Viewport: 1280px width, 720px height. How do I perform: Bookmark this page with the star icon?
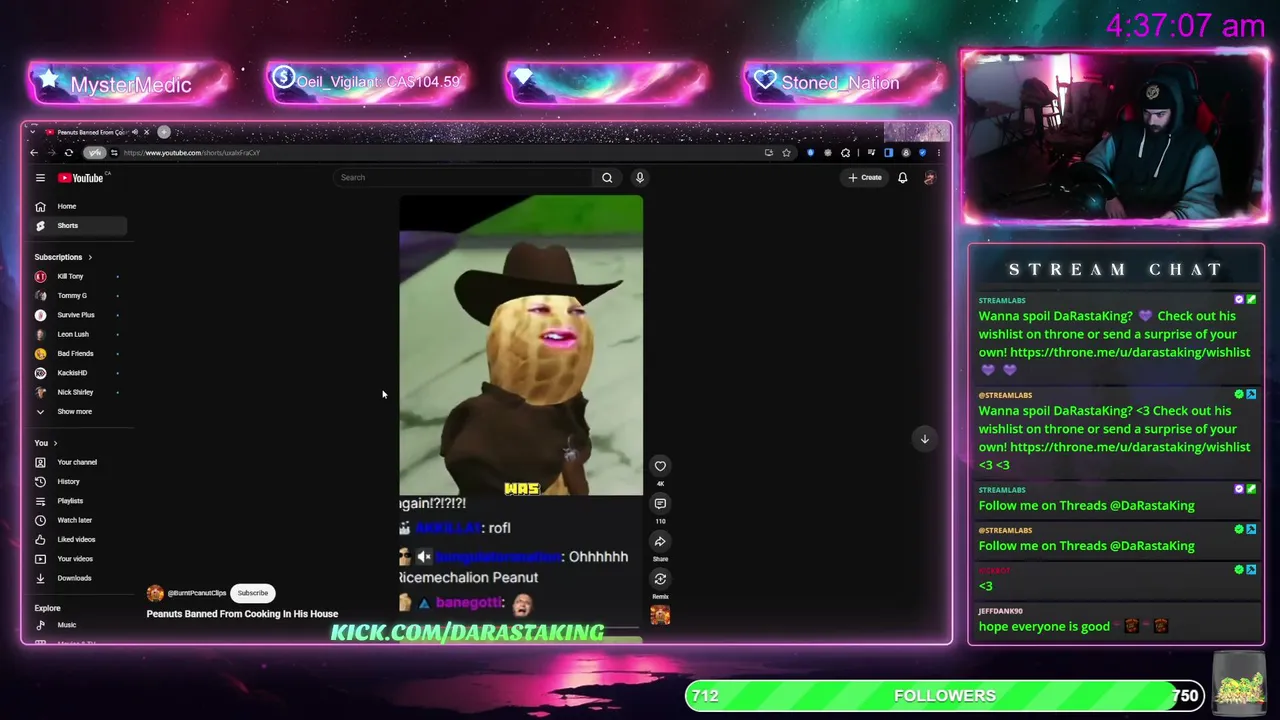tap(786, 153)
